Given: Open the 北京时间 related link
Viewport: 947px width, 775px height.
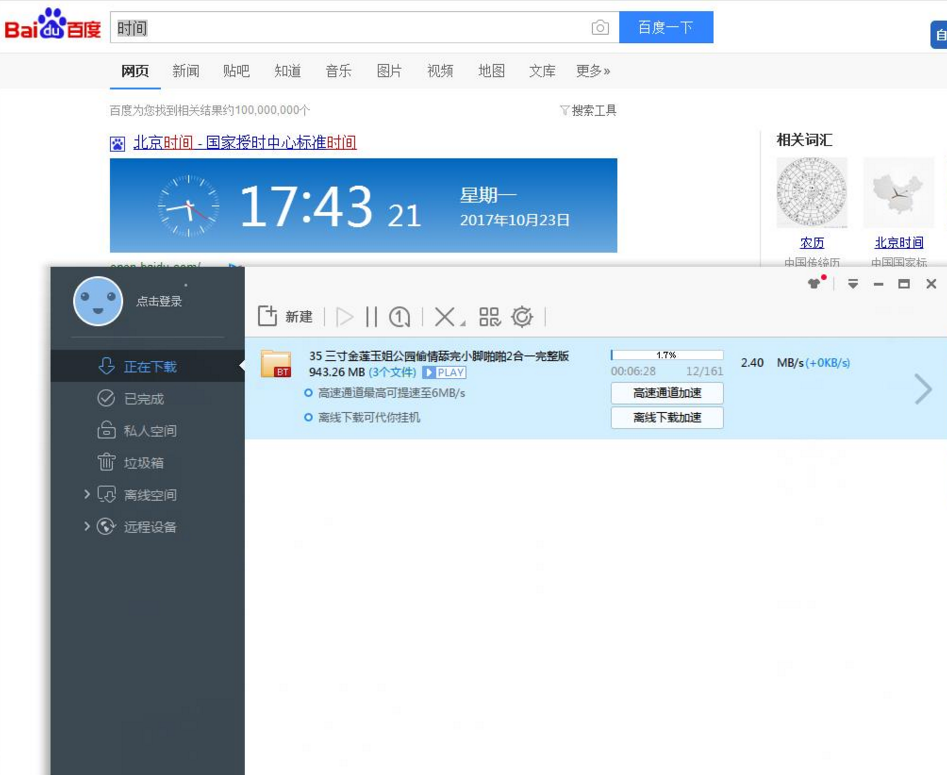Looking at the screenshot, I should click(x=899, y=242).
